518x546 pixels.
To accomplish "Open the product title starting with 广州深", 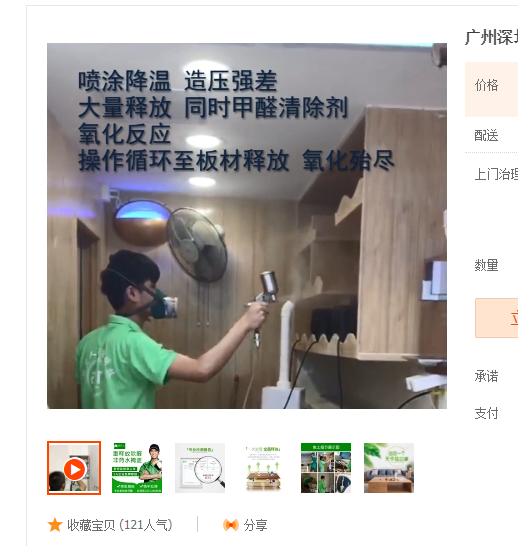I will click(x=491, y=37).
